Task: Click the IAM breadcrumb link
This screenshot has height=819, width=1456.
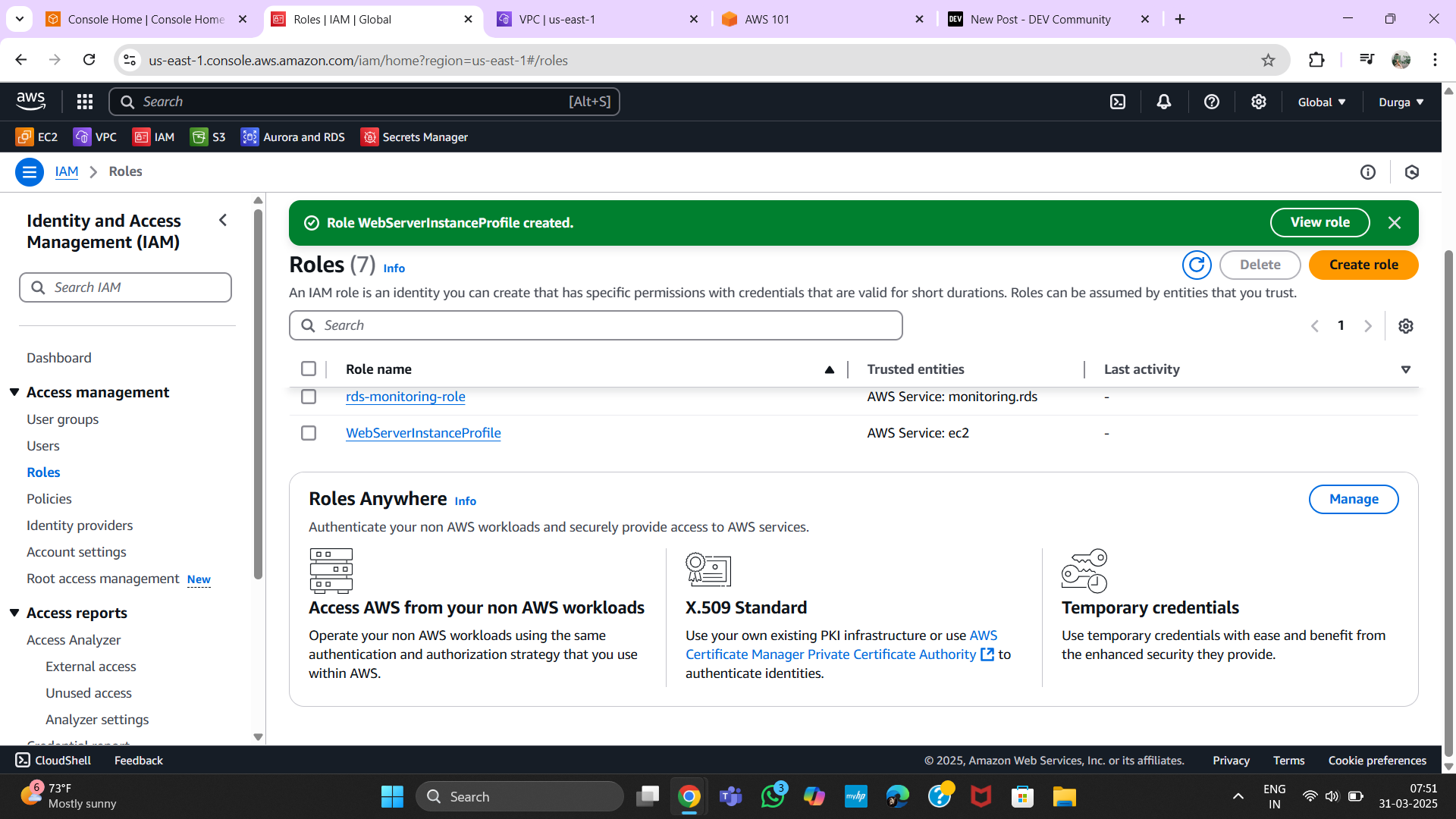Action: pos(67,172)
